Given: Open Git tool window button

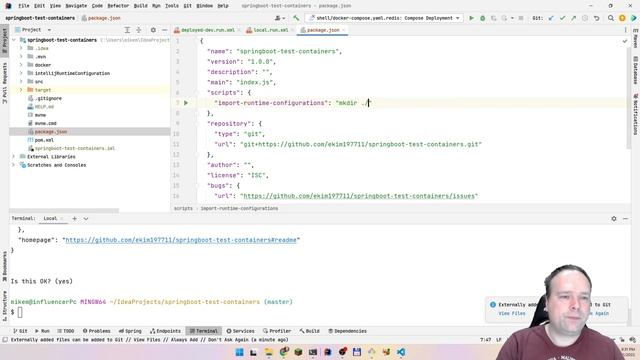Looking at the screenshot, I should pyautogui.click(x=20, y=331).
